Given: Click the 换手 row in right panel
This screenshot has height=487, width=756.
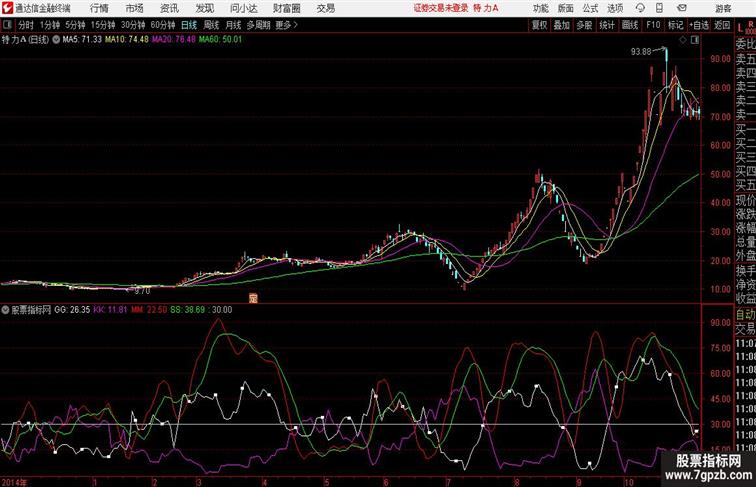Looking at the screenshot, I should point(745,271).
